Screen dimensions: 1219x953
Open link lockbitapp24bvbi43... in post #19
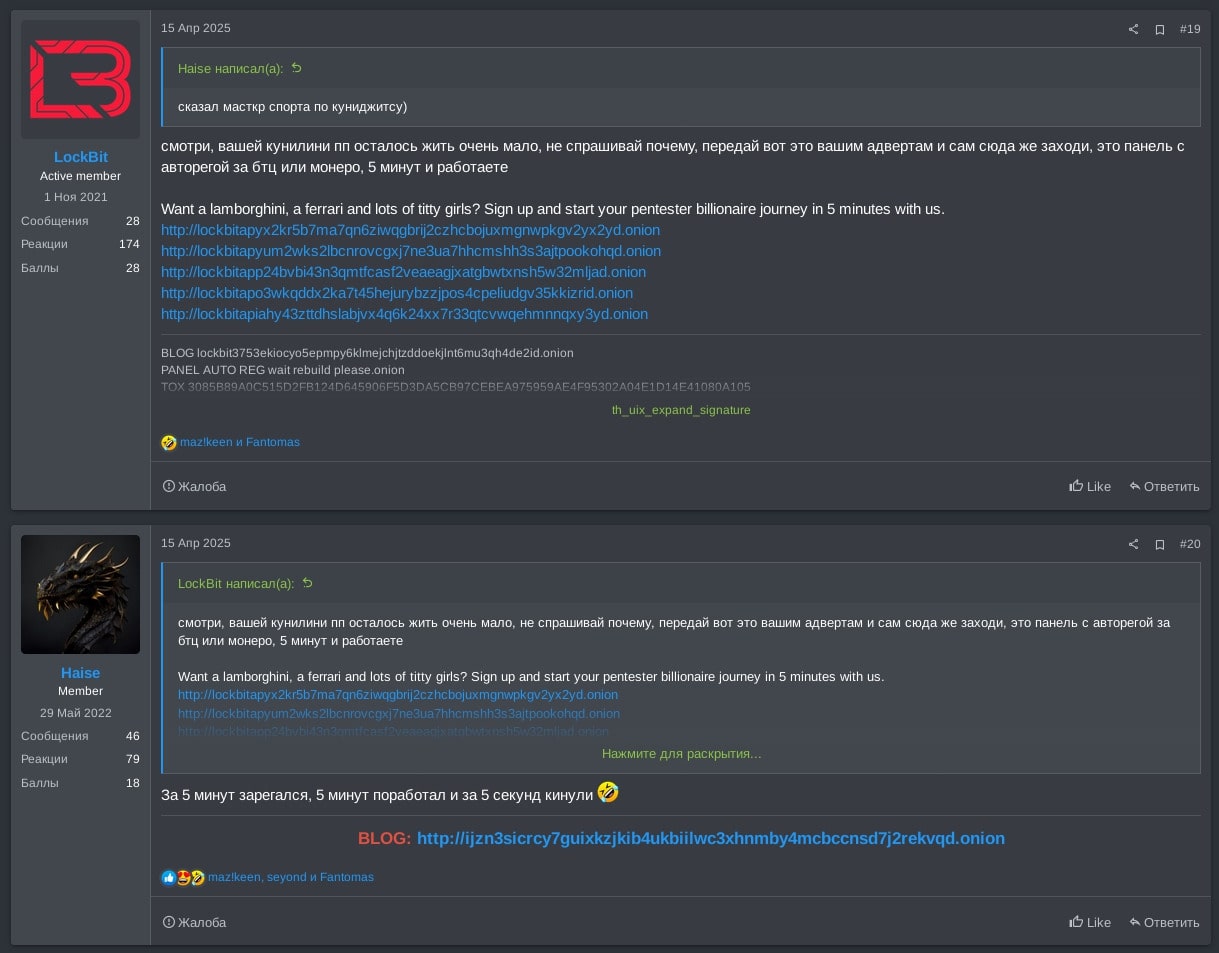403,272
